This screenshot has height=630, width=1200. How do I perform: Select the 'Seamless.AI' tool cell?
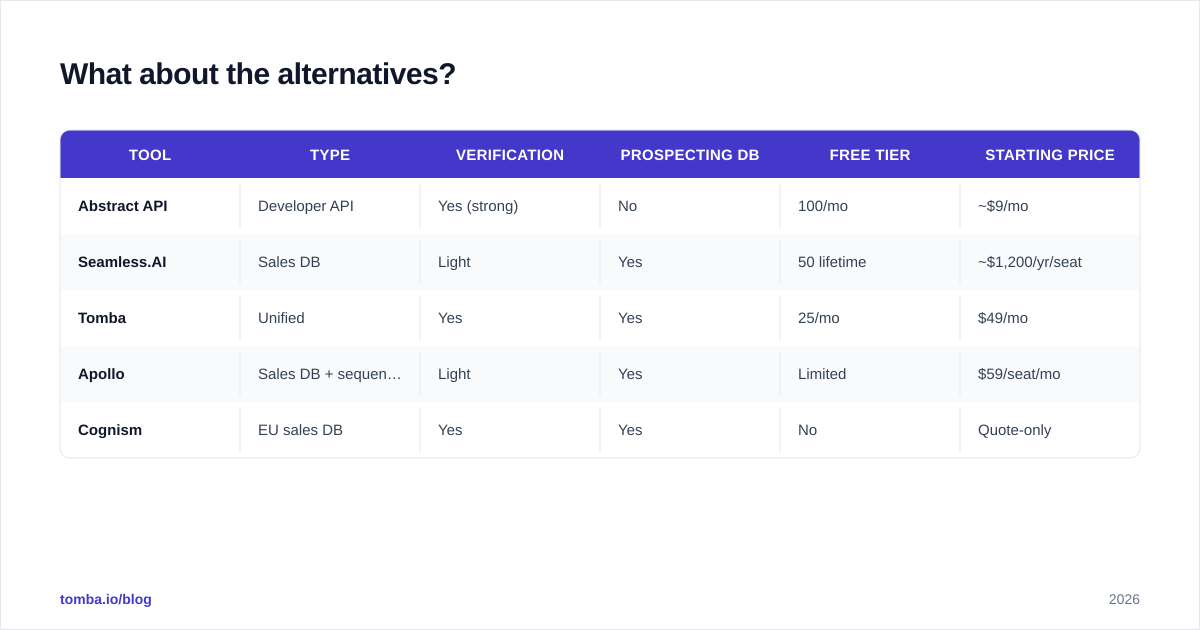[150, 262]
